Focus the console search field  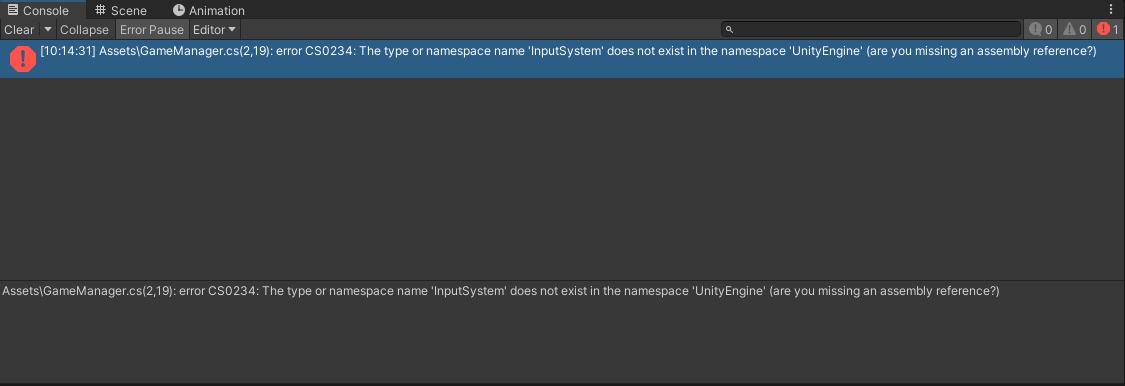(x=871, y=29)
